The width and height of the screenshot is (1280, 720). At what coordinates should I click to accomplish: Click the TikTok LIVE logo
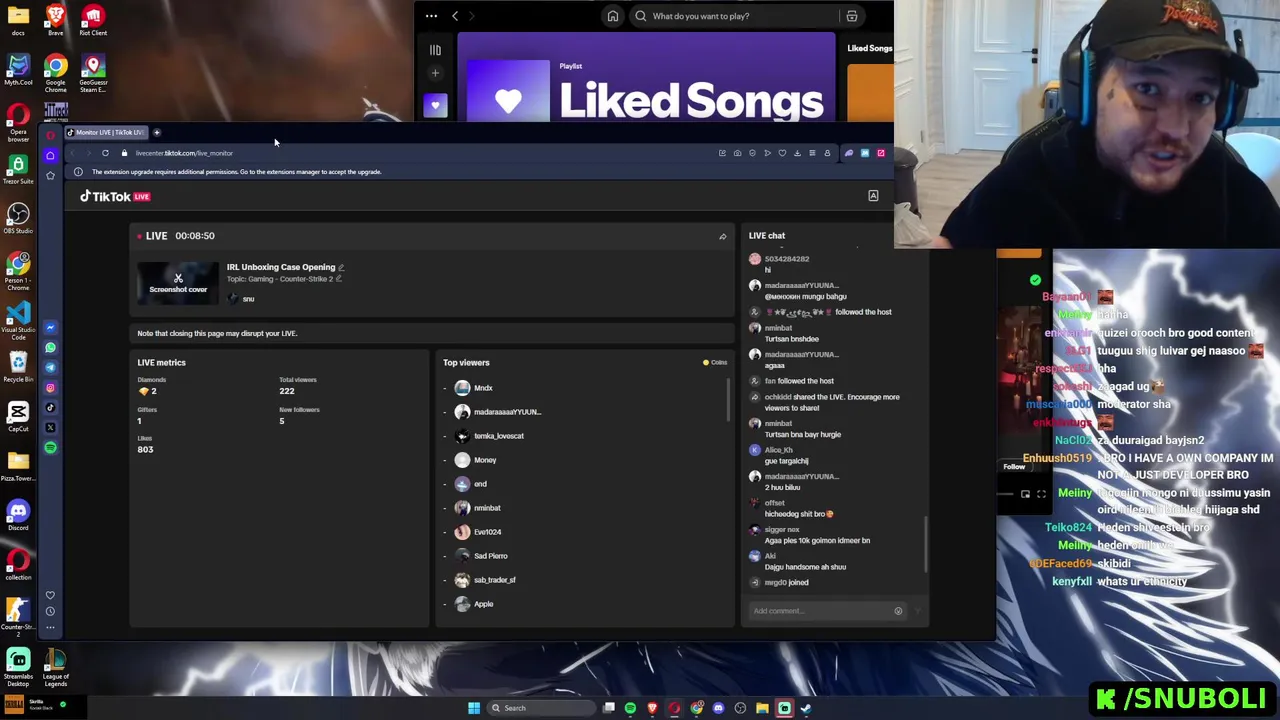pos(115,197)
